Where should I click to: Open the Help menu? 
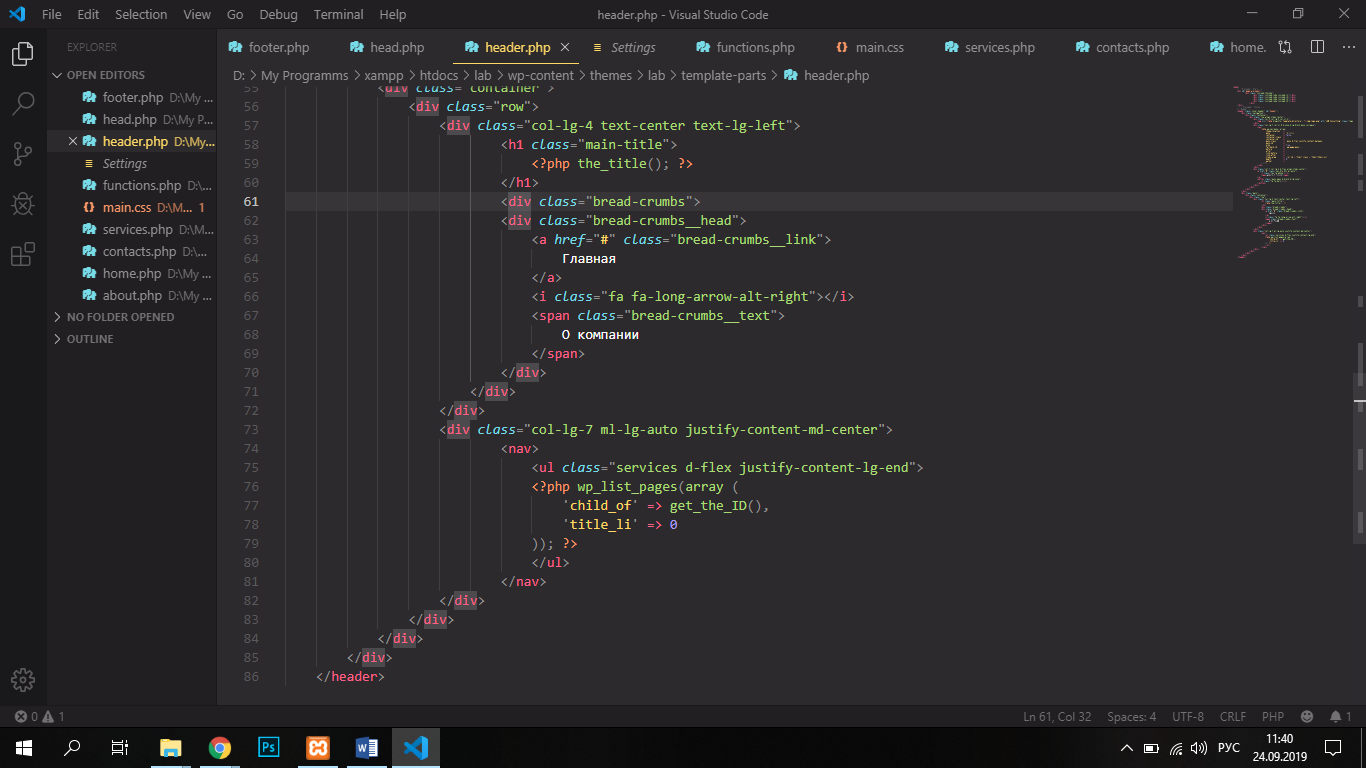(393, 14)
